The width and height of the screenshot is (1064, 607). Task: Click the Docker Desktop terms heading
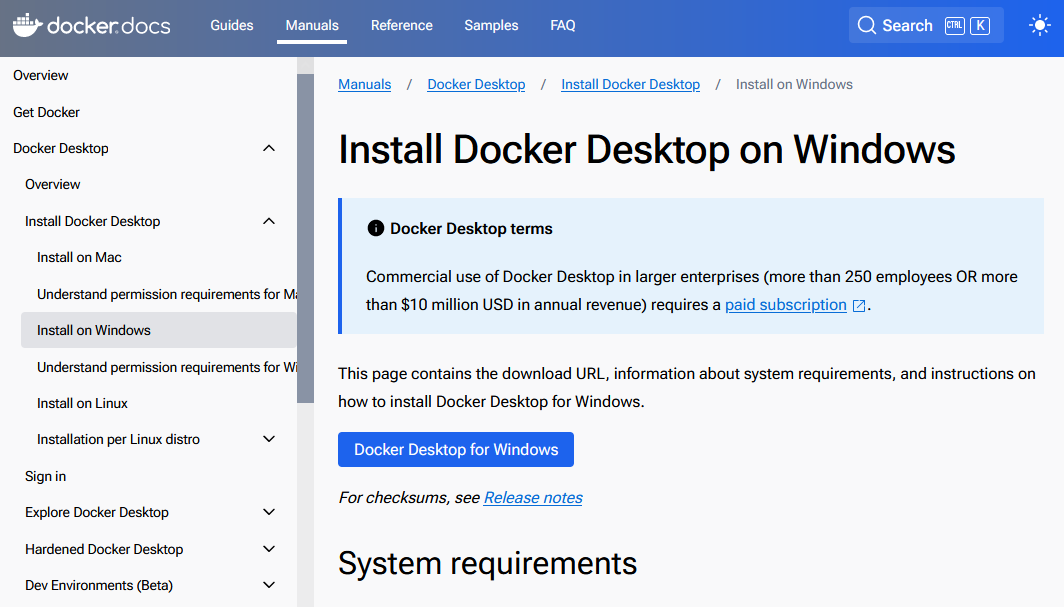471,229
